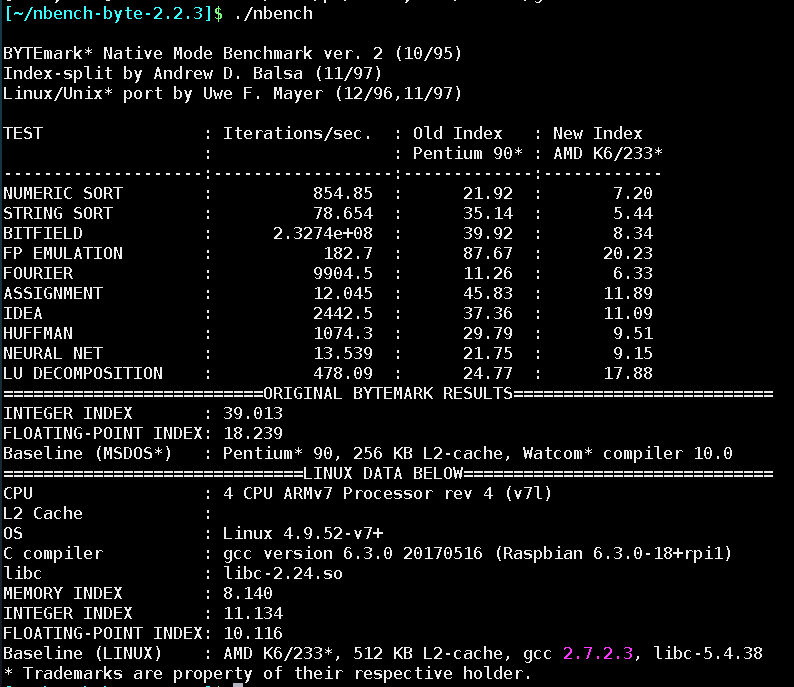Viewport: 794px width, 687px height.
Task: Click the libc-2.24.so value
Action: [x=283, y=574]
